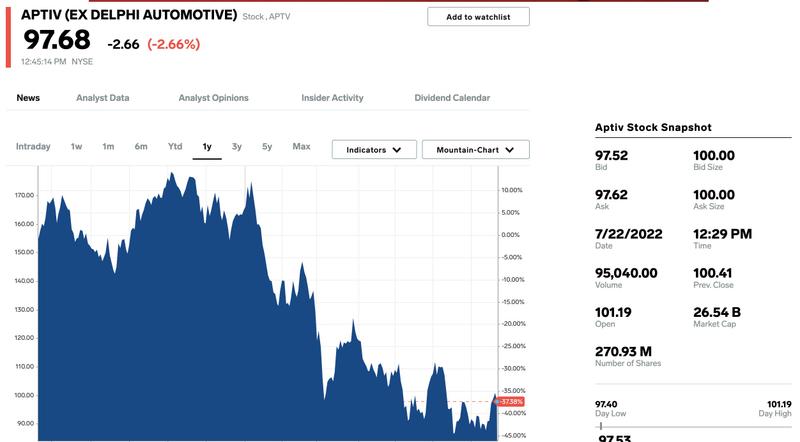800x442 pixels.
Task: Click the APTIV (EX DELPHI AUTOMOTIVE) title
Action: click(x=129, y=15)
